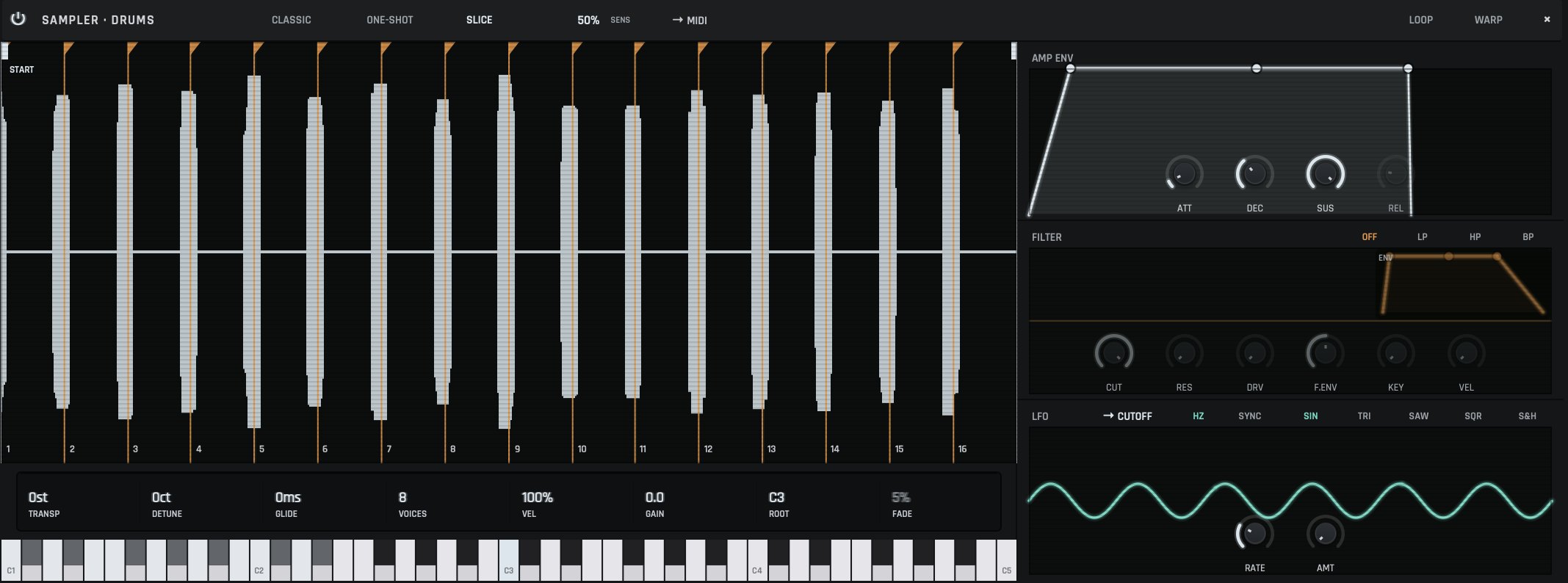The image size is (1568, 583).
Task: Click the KEY tracking knob
Action: (1395, 353)
